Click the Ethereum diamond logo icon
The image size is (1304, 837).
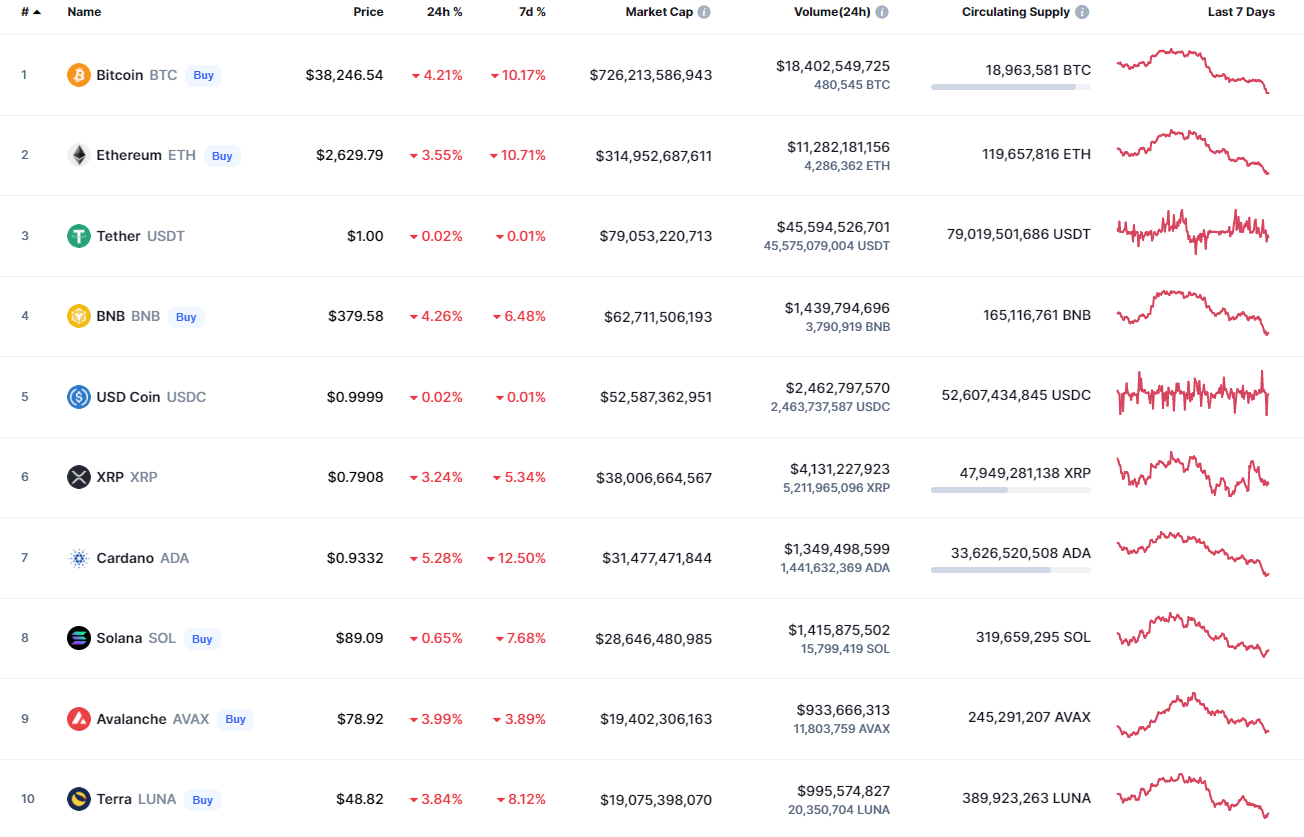(x=78, y=155)
